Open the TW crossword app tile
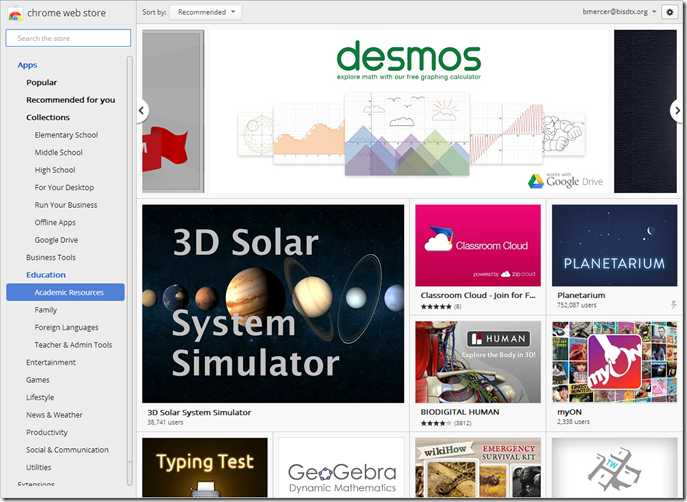 [x=615, y=467]
